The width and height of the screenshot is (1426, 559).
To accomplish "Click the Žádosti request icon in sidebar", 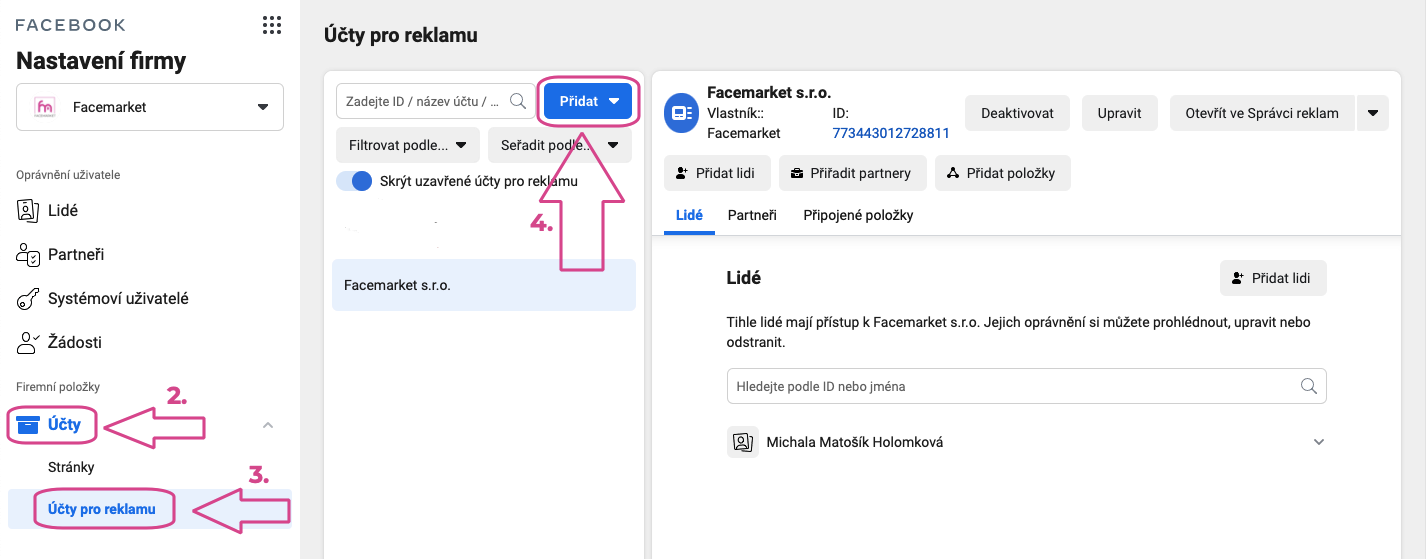I will pyautogui.click(x=28, y=343).
